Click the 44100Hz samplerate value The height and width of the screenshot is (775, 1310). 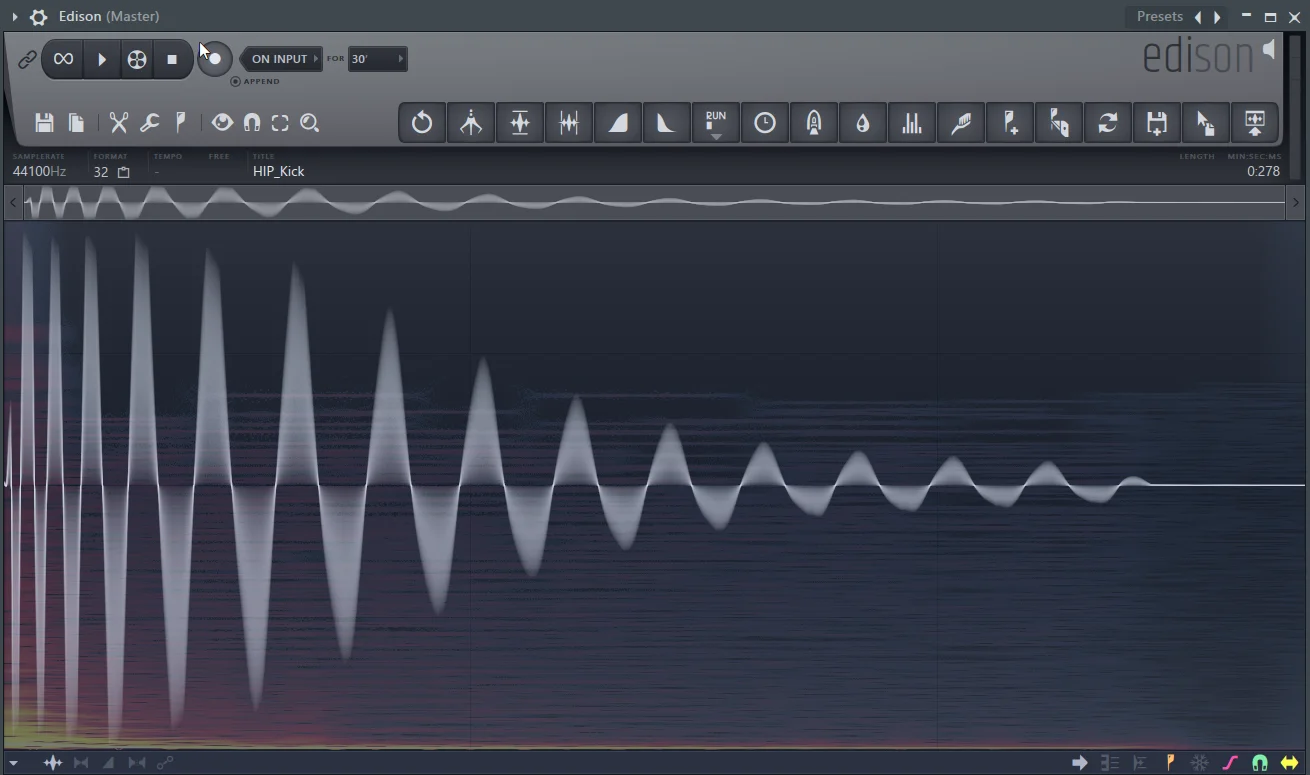tap(39, 171)
